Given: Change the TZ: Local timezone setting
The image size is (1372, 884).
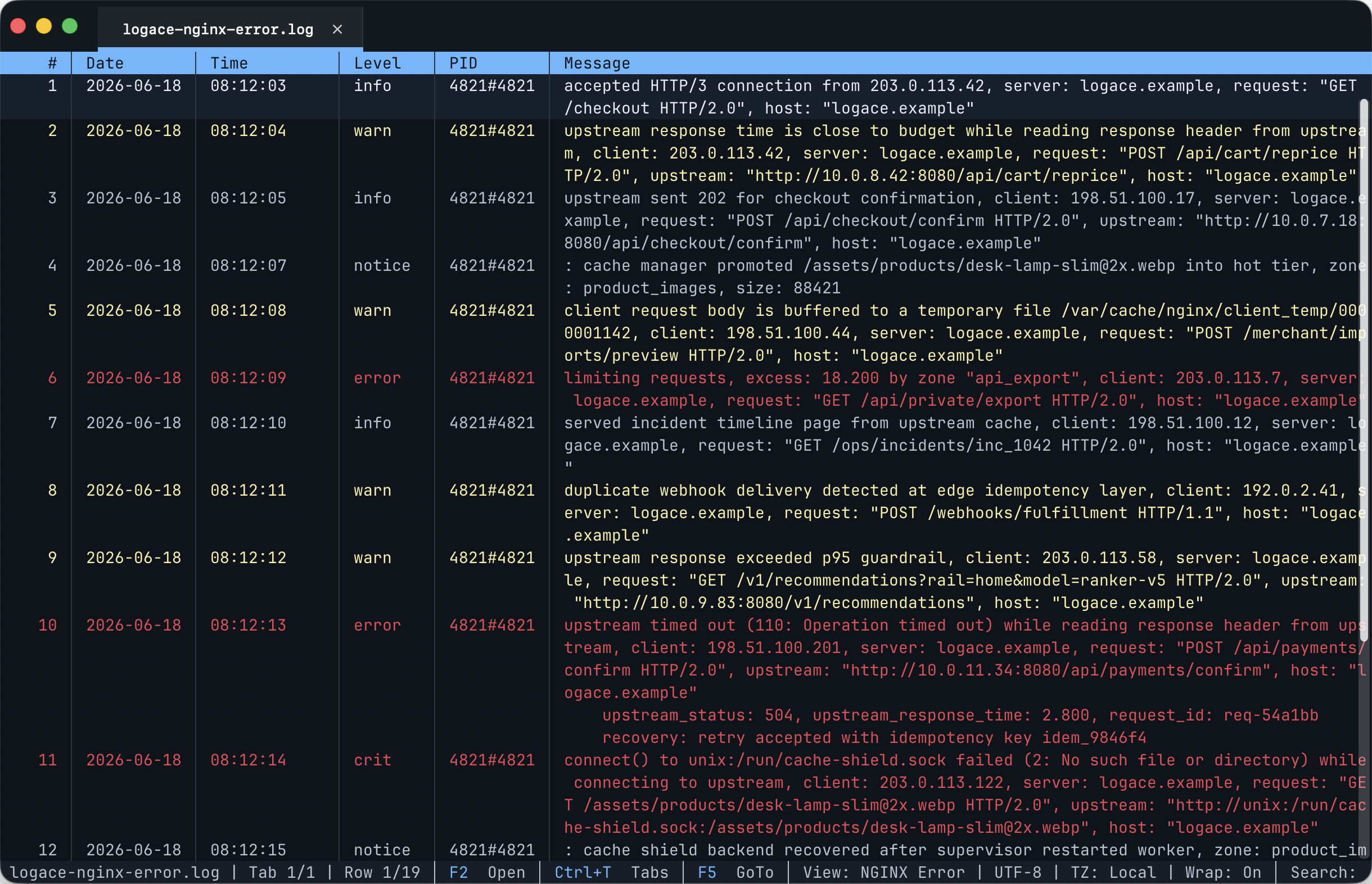Looking at the screenshot, I should (1113, 873).
